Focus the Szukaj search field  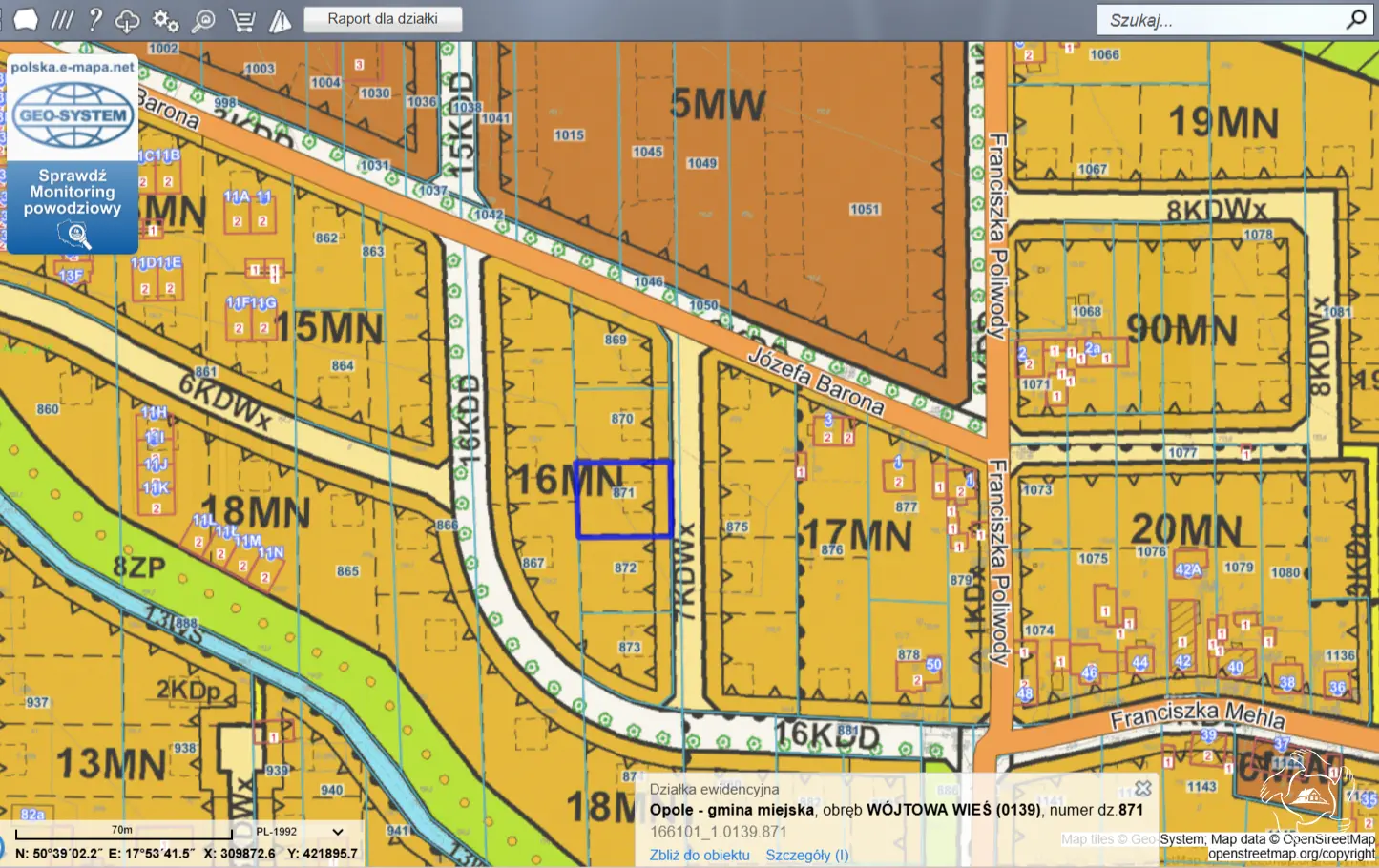1222,20
